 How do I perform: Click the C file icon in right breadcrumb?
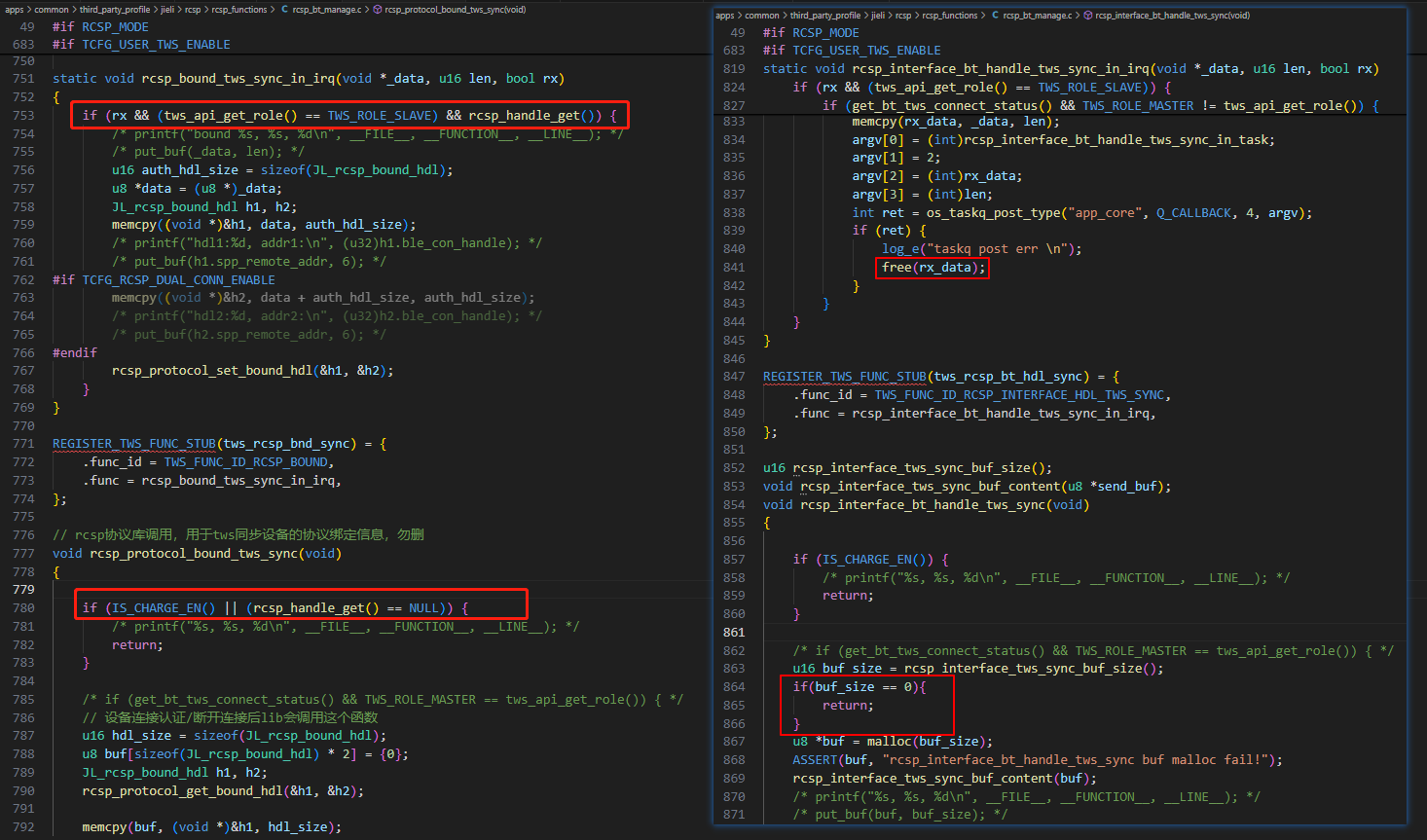pos(995,16)
